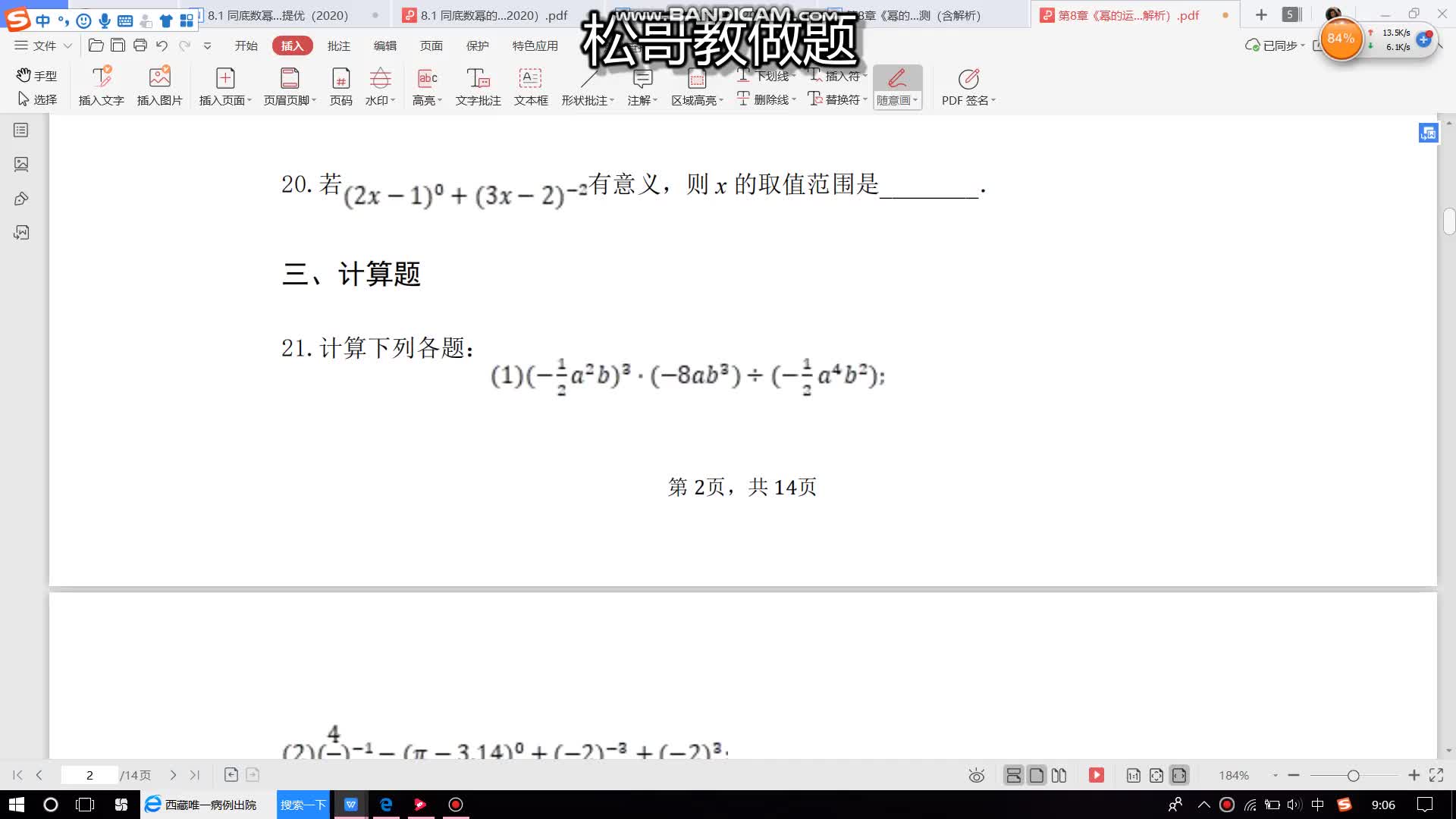This screenshot has height=819, width=1456.
Task: Click the Watermark (水印) icon
Action: (380, 78)
